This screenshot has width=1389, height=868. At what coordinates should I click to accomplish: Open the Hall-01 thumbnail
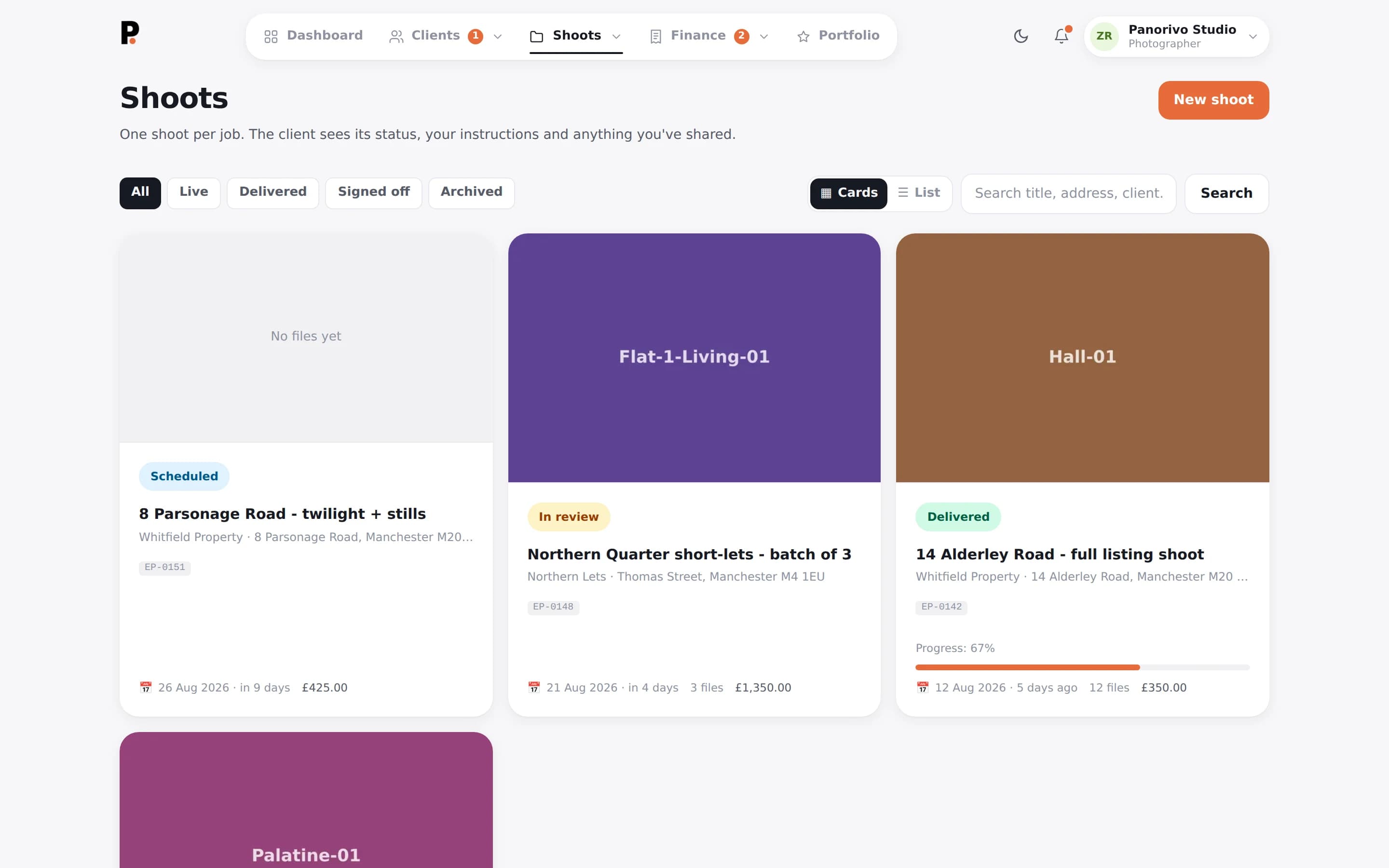pos(1082,357)
